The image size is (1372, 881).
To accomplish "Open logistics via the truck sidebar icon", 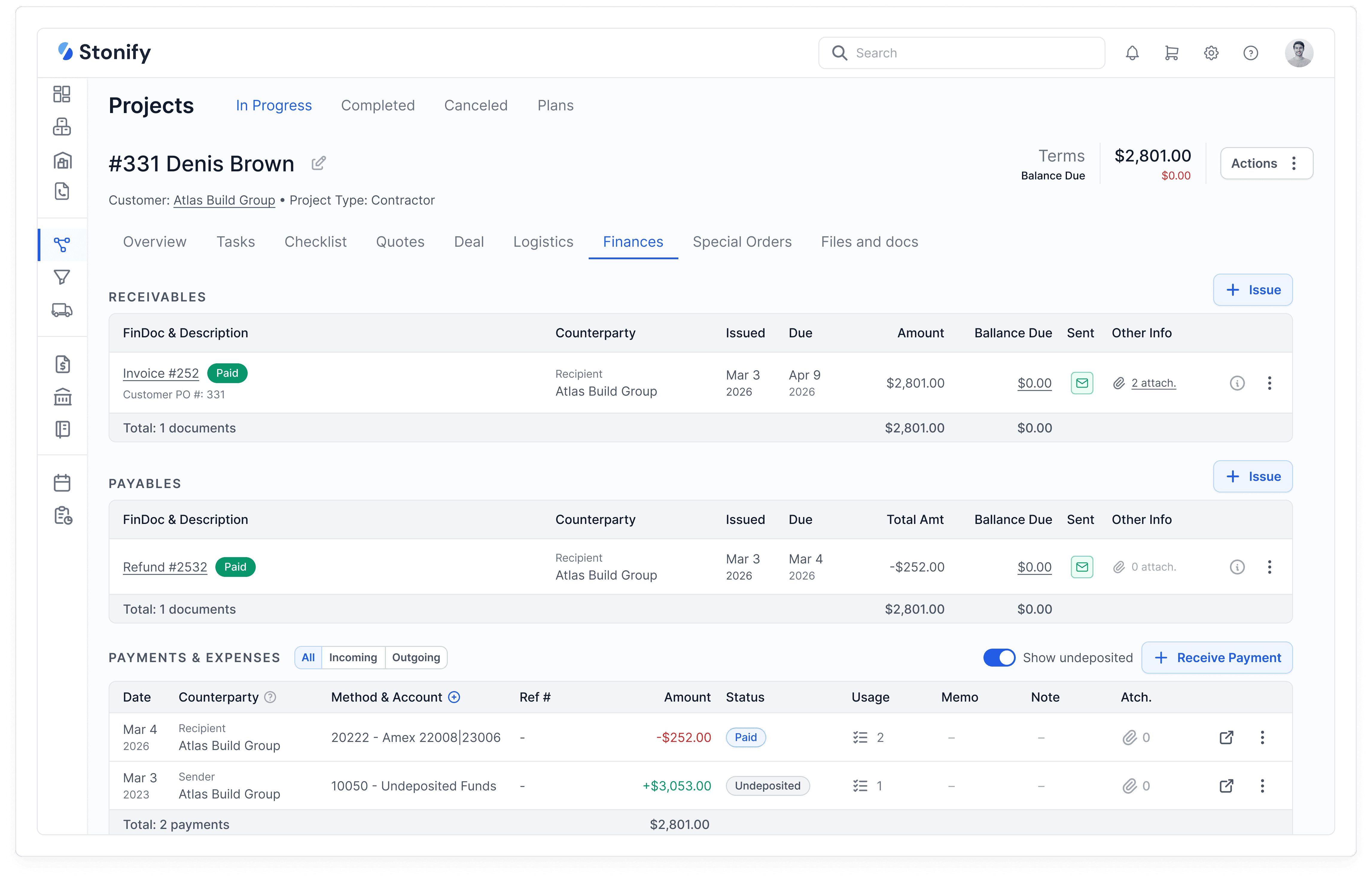I will pyautogui.click(x=62, y=310).
